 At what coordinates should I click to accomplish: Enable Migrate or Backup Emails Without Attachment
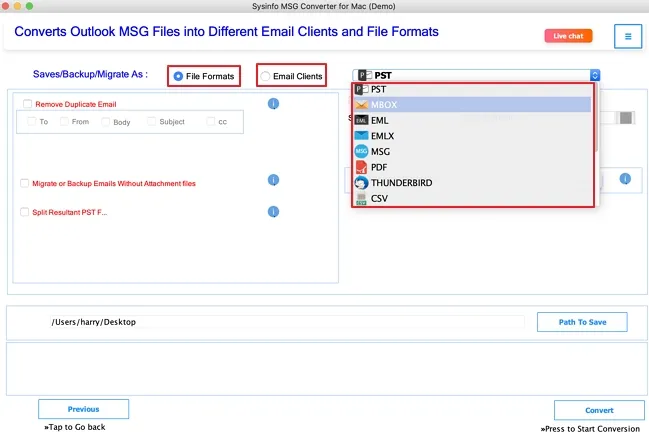pos(24,183)
